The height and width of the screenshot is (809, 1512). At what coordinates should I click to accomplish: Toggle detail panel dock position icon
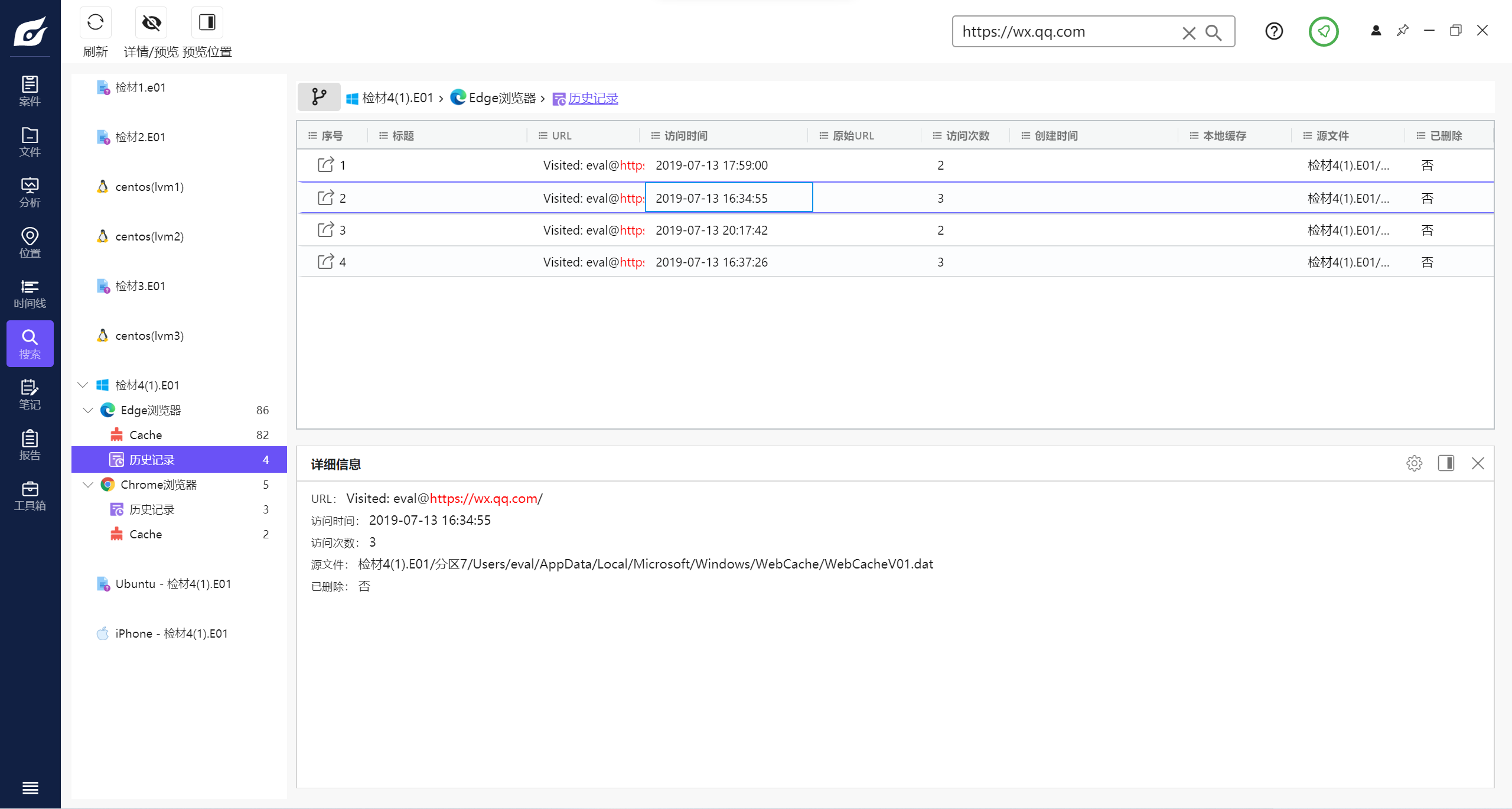click(x=1446, y=463)
